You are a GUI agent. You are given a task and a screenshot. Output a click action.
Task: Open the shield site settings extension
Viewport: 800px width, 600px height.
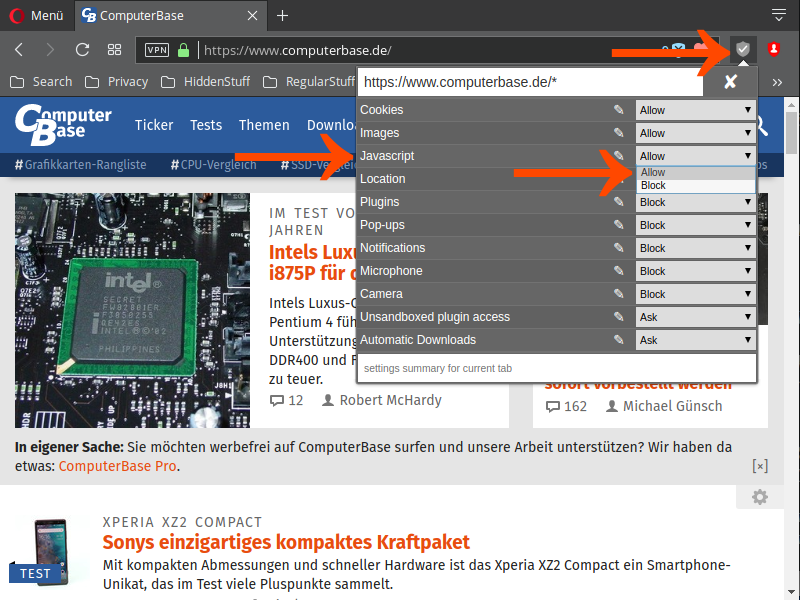pyautogui.click(x=743, y=49)
